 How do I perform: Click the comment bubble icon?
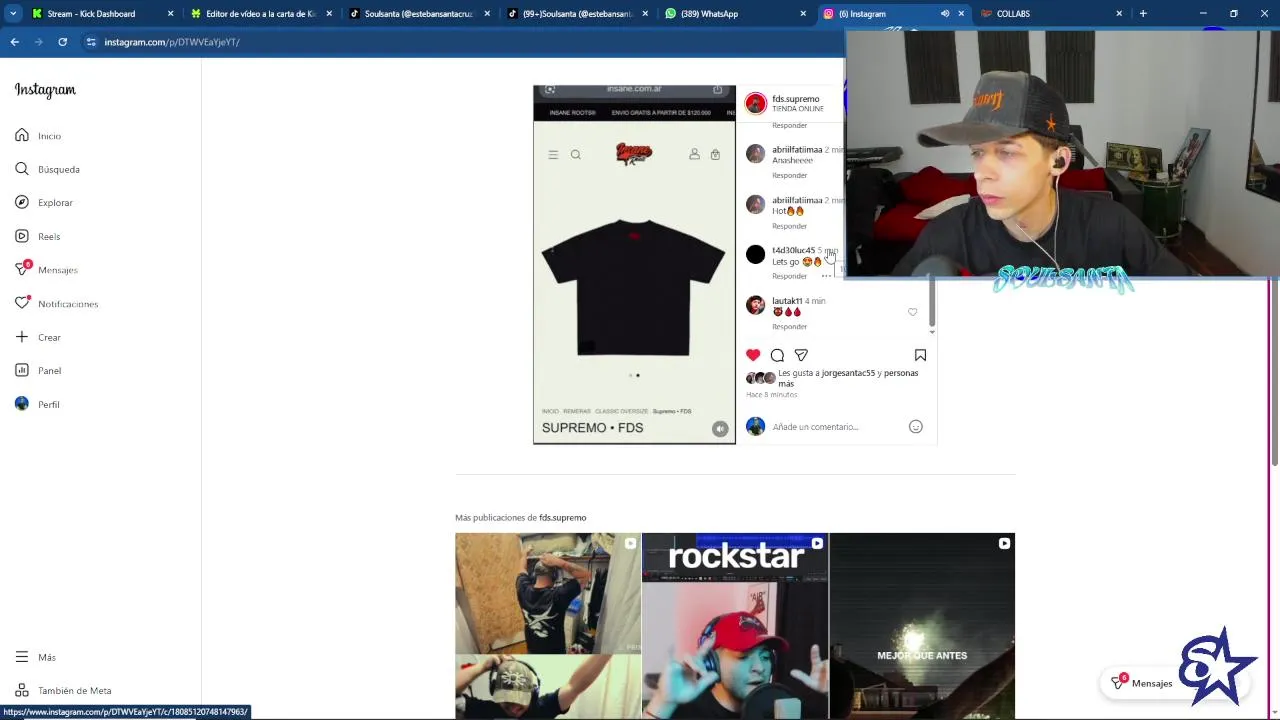tap(777, 355)
